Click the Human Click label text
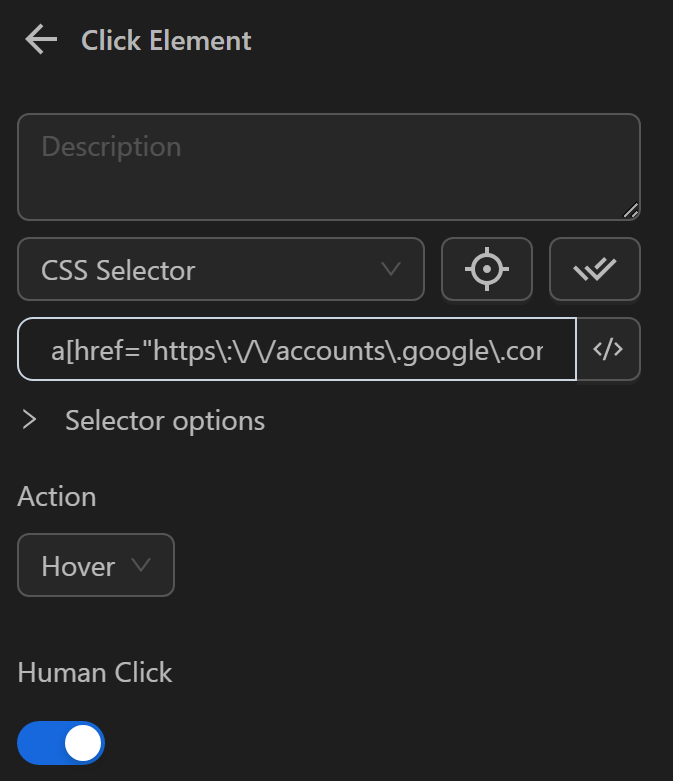Image resolution: width=673 pixels, height=781 pixels. (95, 672)
